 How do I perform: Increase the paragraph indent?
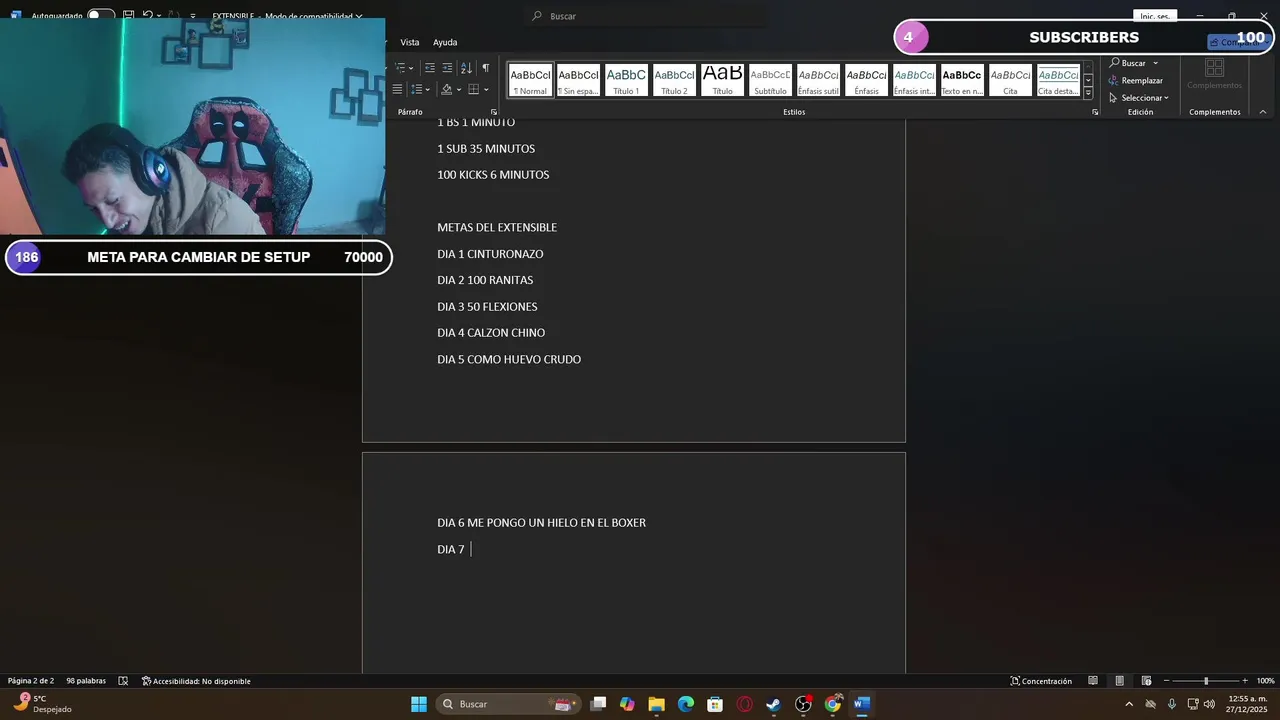[447, 68]
